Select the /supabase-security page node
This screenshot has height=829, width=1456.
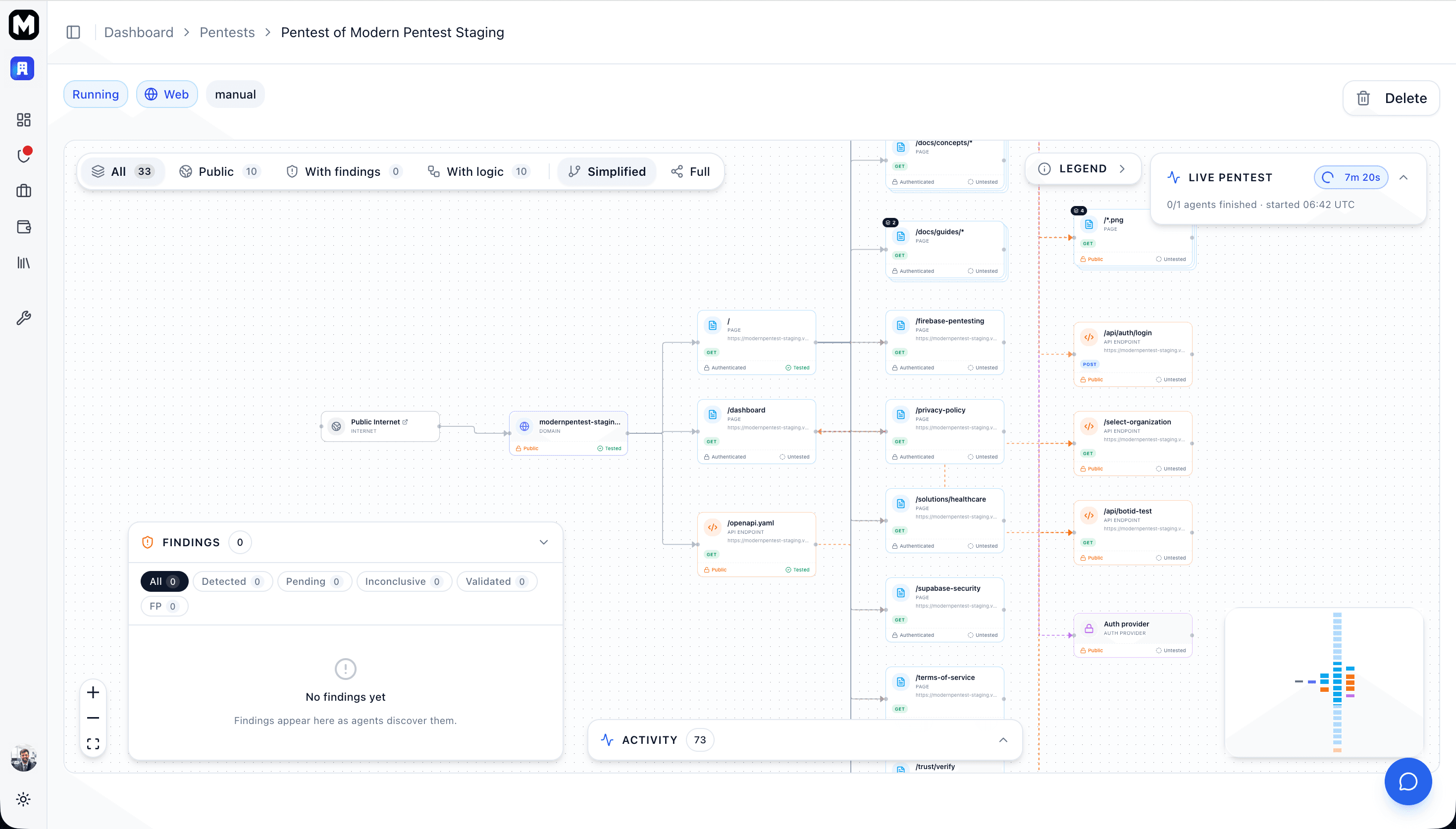tap(945, 610)
